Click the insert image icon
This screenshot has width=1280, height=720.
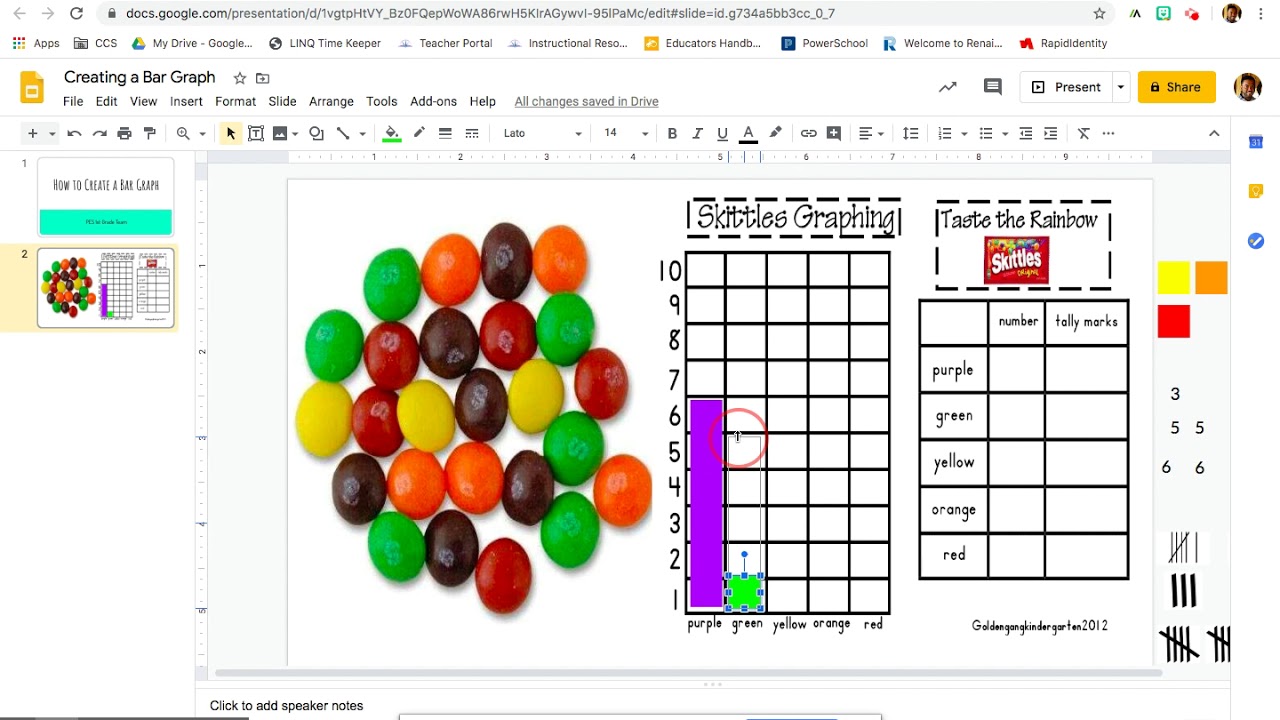pyautogui.click(x=280, y=133)
